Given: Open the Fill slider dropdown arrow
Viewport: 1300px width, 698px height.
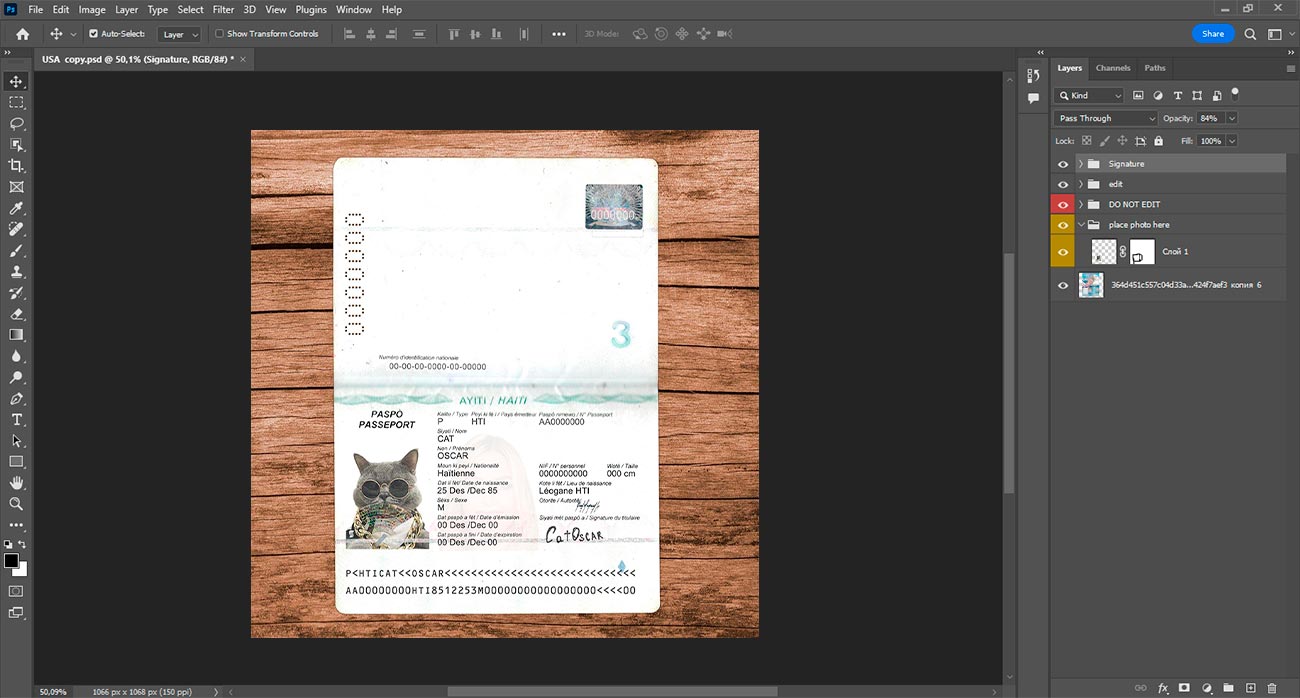Looking at the screenshot, I should pyautogui.click(x=1231, y=141).
